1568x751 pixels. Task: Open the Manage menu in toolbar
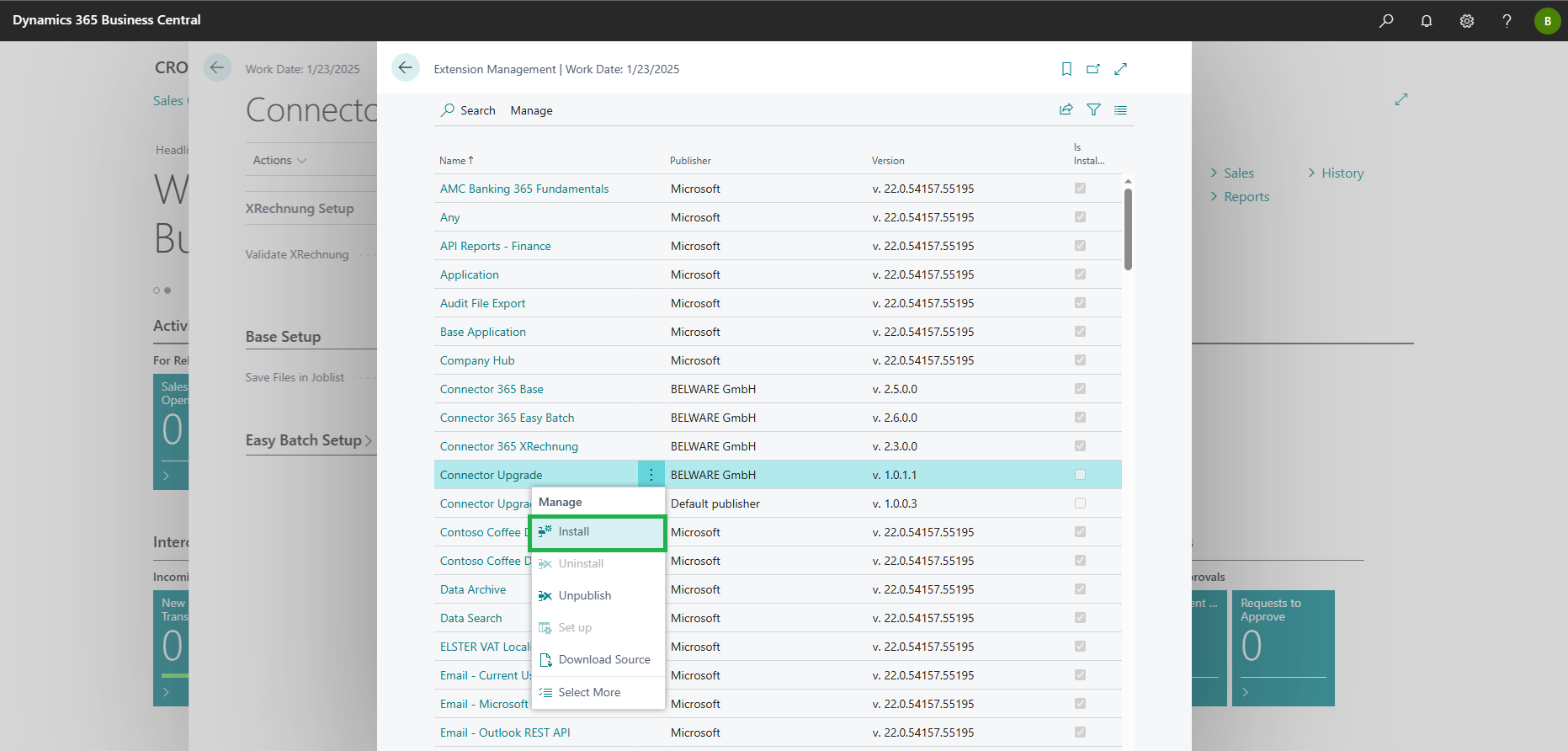tap(531, 110)
